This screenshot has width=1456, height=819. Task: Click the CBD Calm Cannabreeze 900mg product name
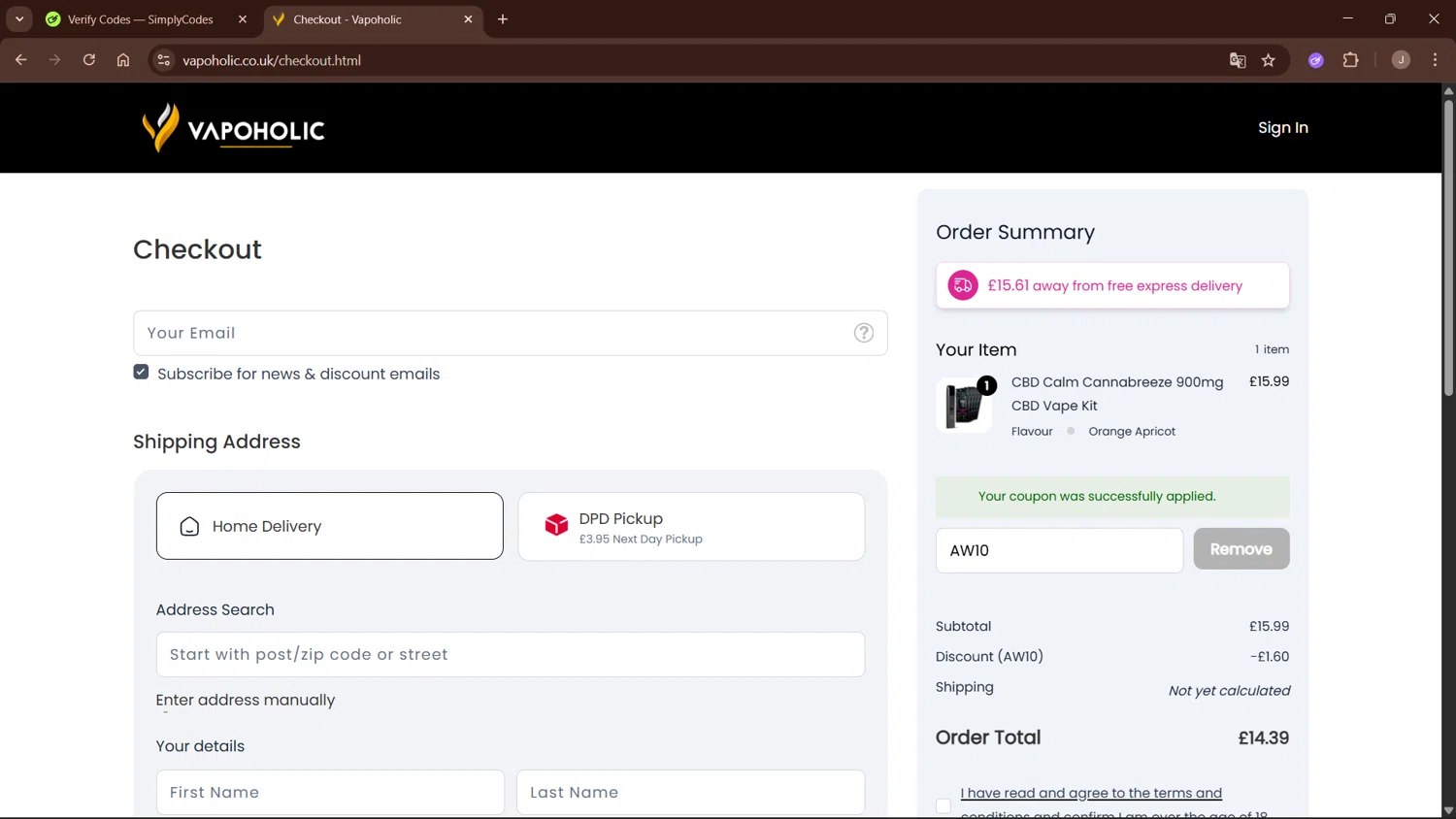tap(1117, 394)
